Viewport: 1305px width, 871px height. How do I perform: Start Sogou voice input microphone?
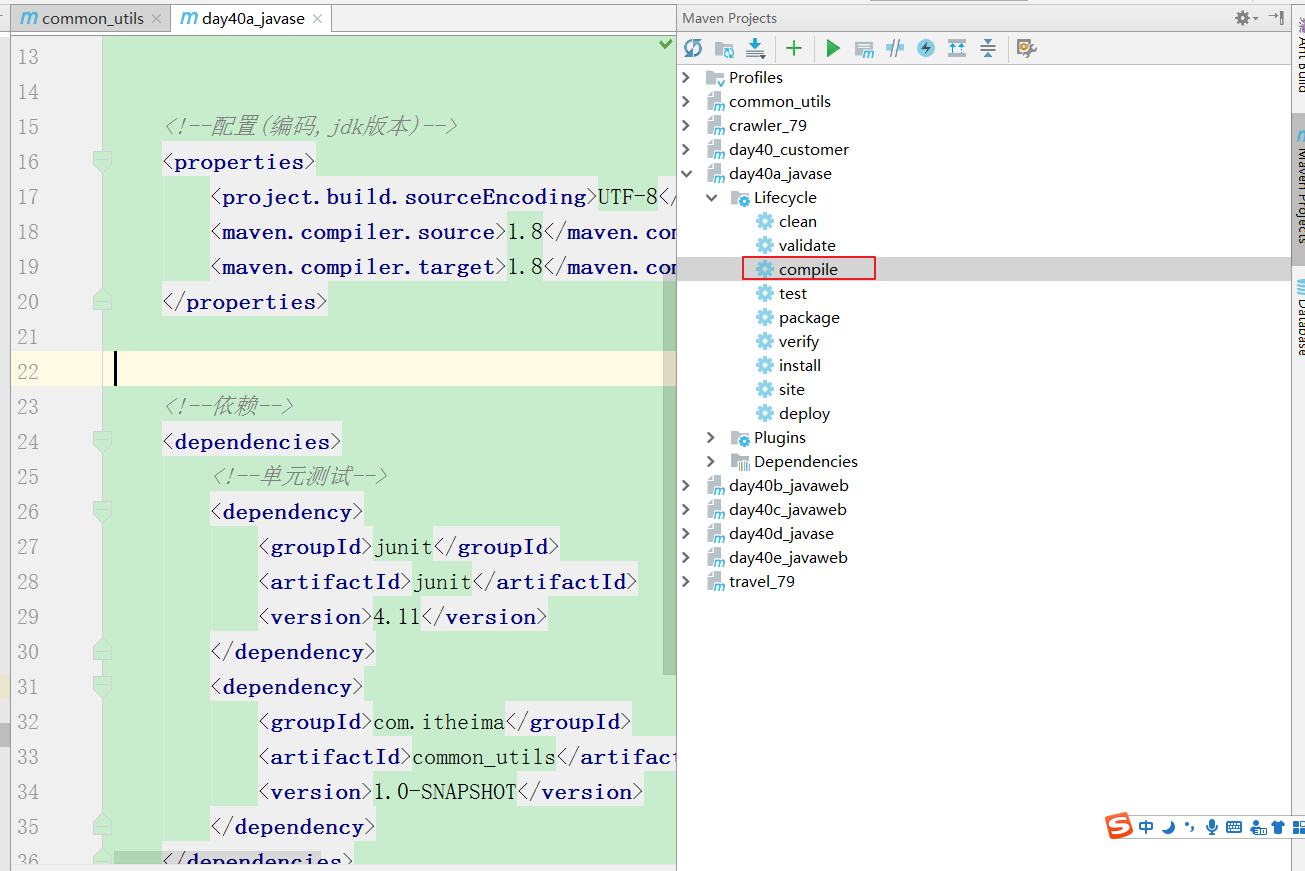(x=1212, y=827)
